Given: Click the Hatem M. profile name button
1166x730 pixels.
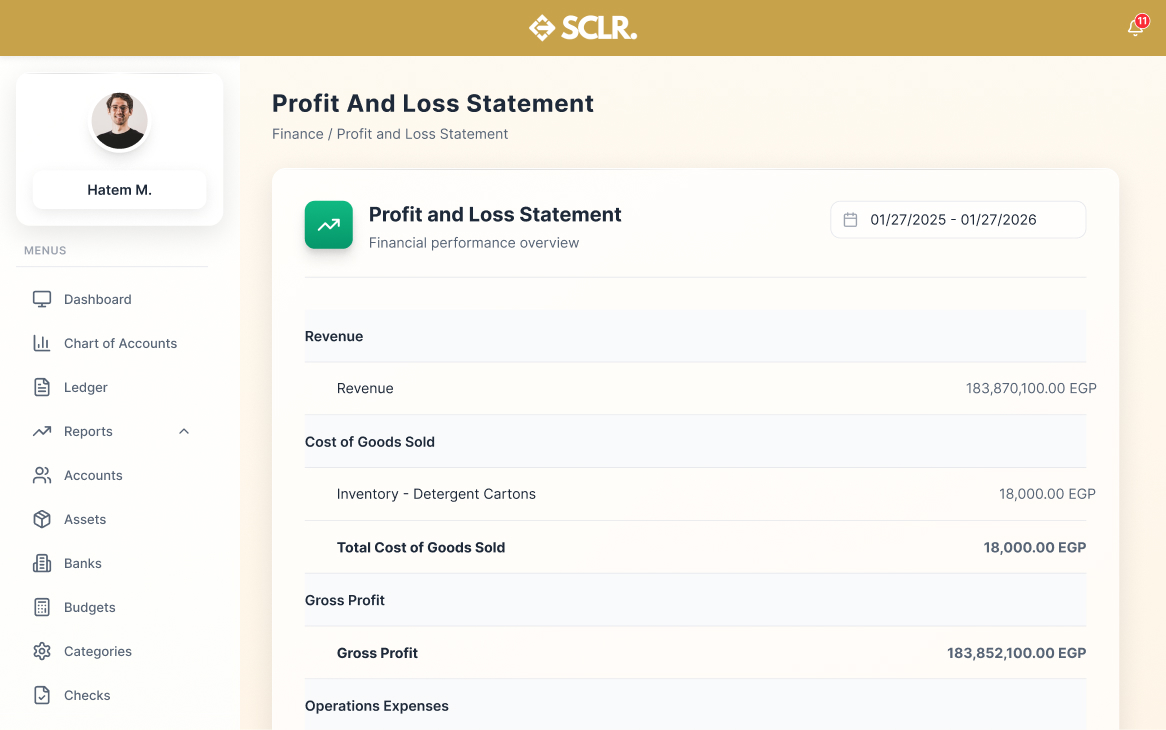Looking at the screenshot, I should pyautogui.click(x=119, y=190).
